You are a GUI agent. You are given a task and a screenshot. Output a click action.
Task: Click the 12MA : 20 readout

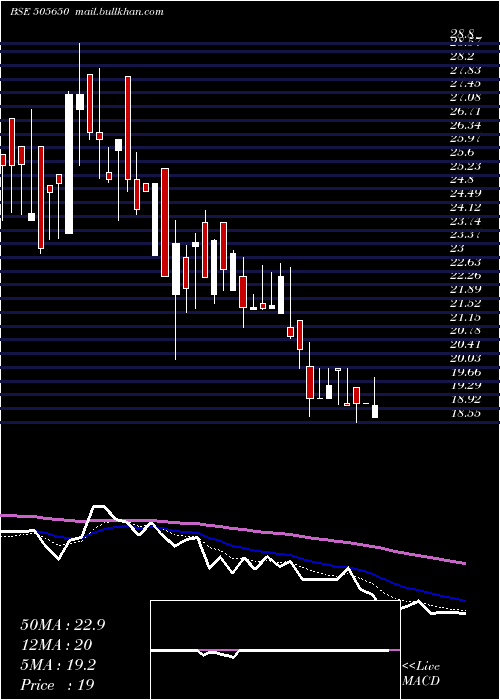click(x=56, y=645)
